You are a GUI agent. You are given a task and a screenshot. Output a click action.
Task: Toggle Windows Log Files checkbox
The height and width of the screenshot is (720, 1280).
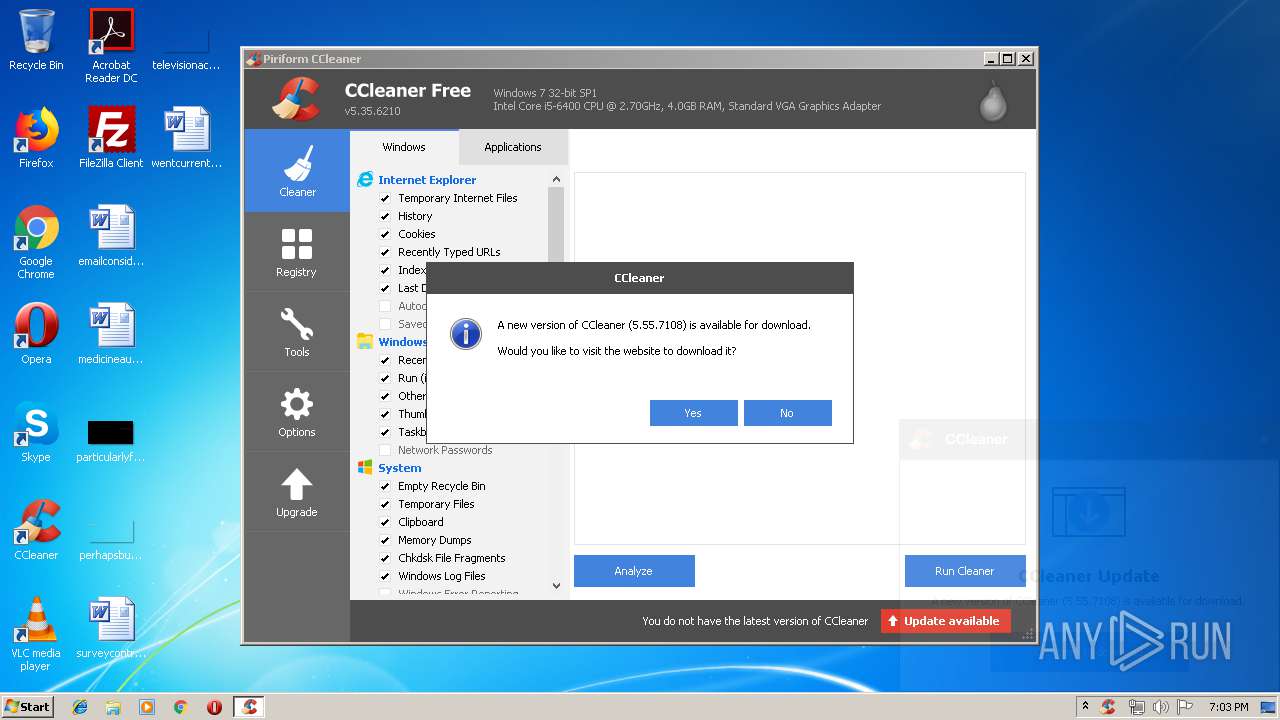coord(385,576)
